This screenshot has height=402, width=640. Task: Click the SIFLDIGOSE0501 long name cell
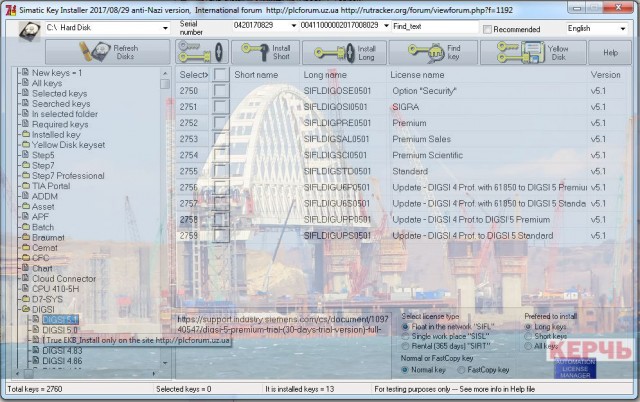point(337,91)
